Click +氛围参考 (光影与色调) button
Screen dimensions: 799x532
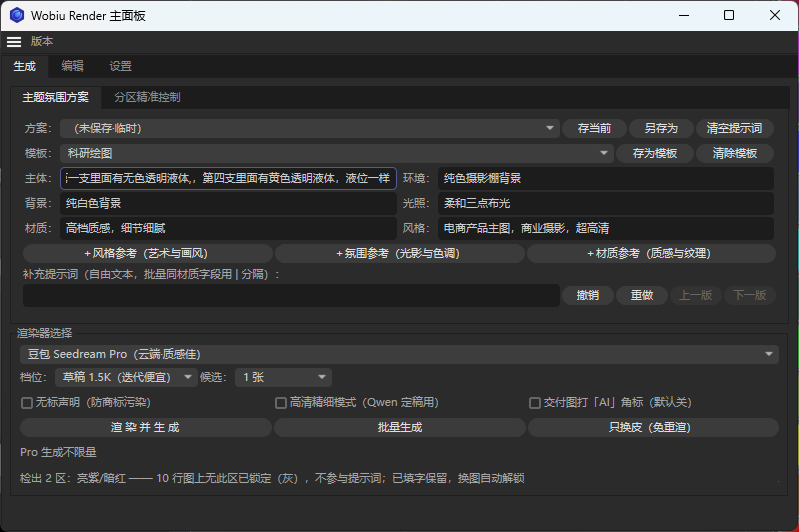400,253
